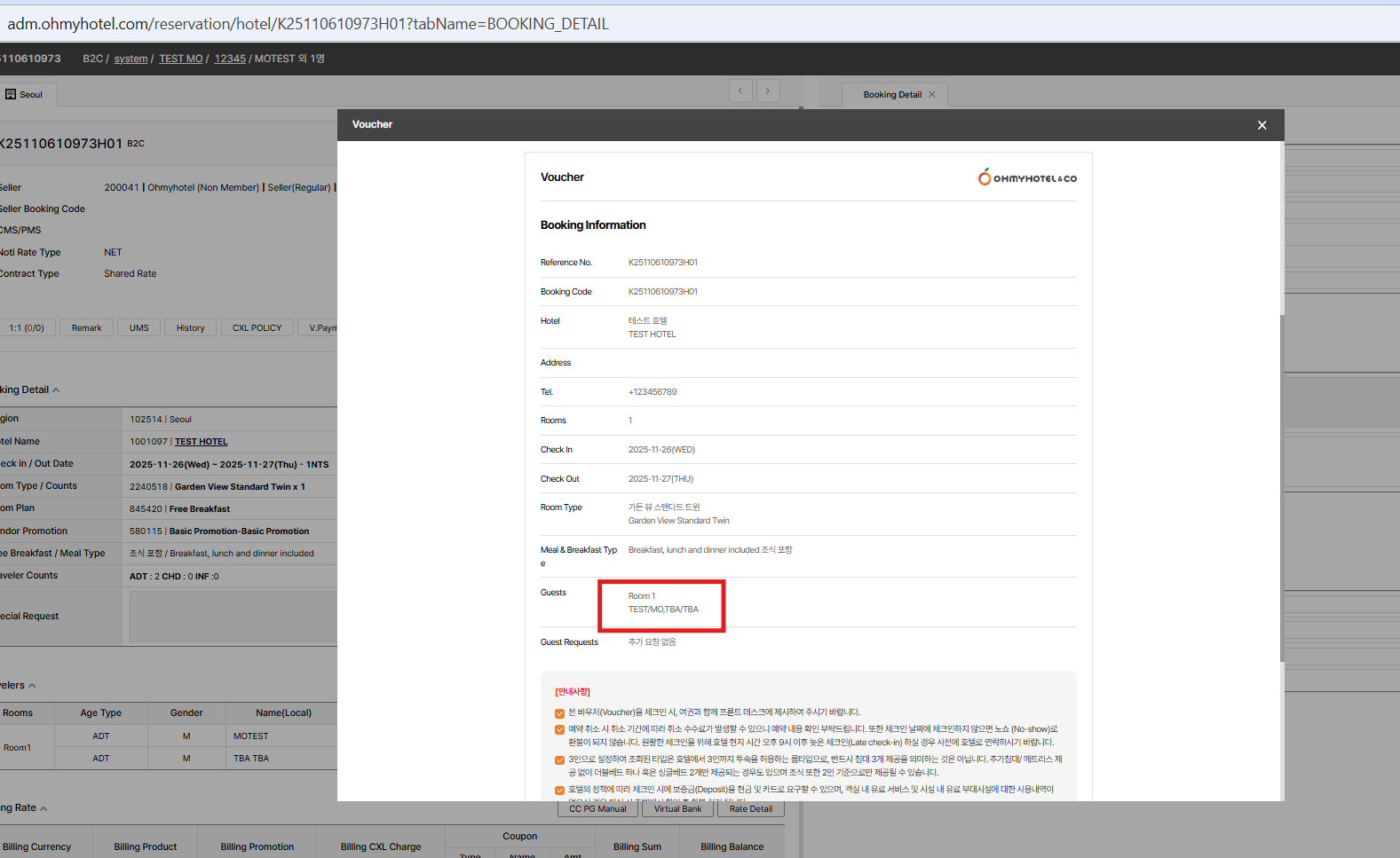Click the 'Billing Product' column header
Image resolution: width=1400 pixels, height=858 pixels.
pos(146,847)
